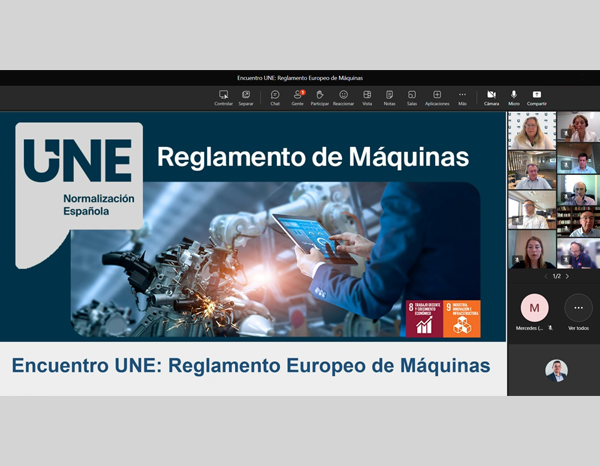Screen dimensions: 600x466
Task: Open the meeting Chat panel
Action: [275, 98]
